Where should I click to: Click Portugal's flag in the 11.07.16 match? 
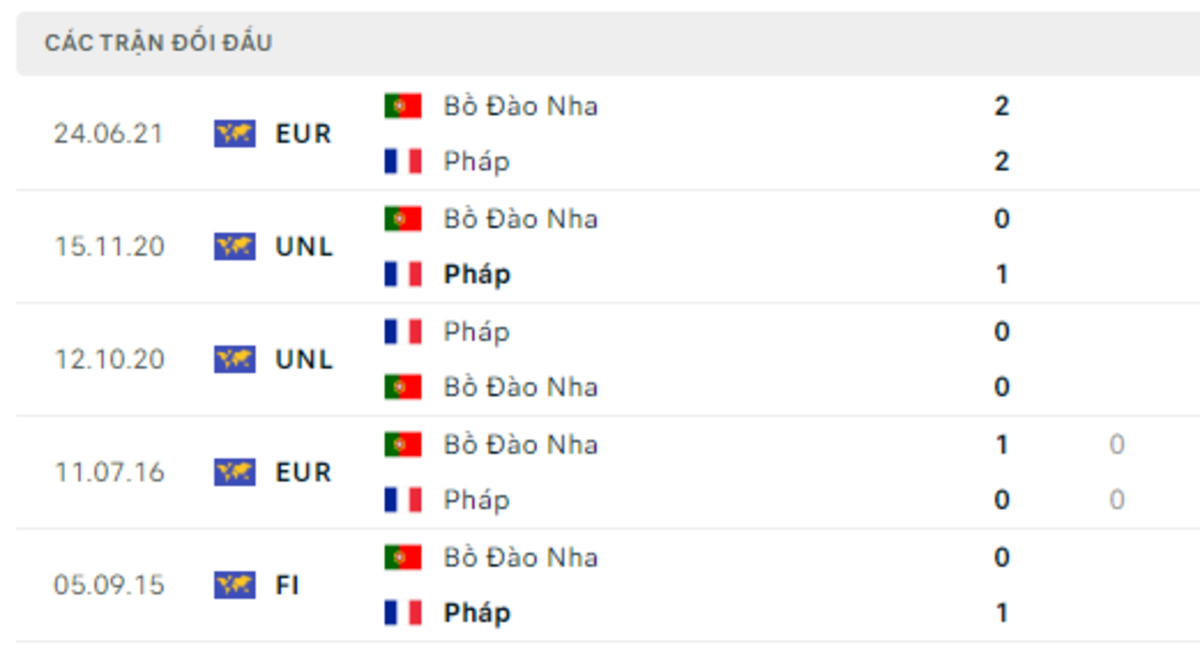pos(403,445)
